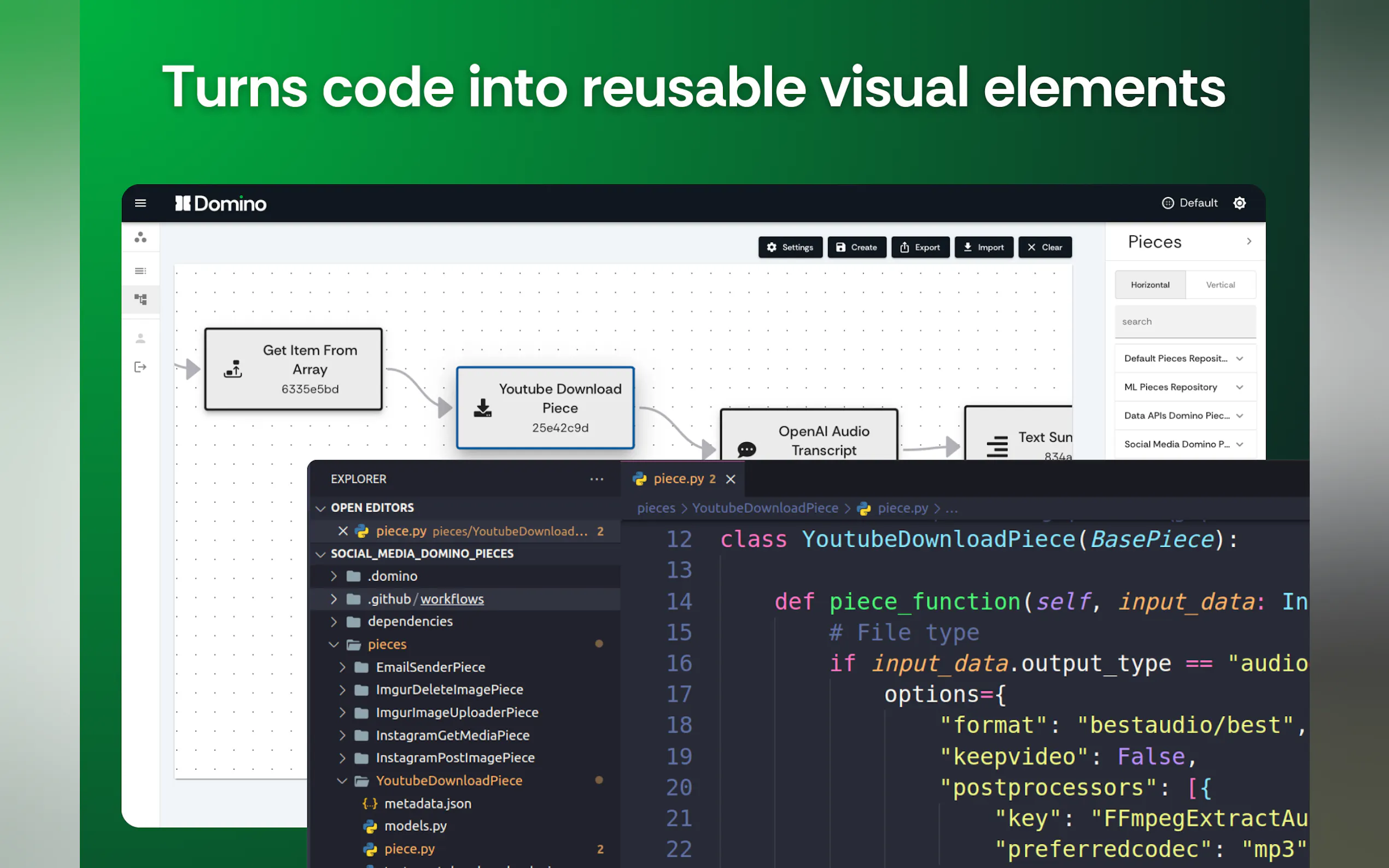Click the pieces search input field
The width and height of the screenshot is (1389, 868).
click(1184, 322)
